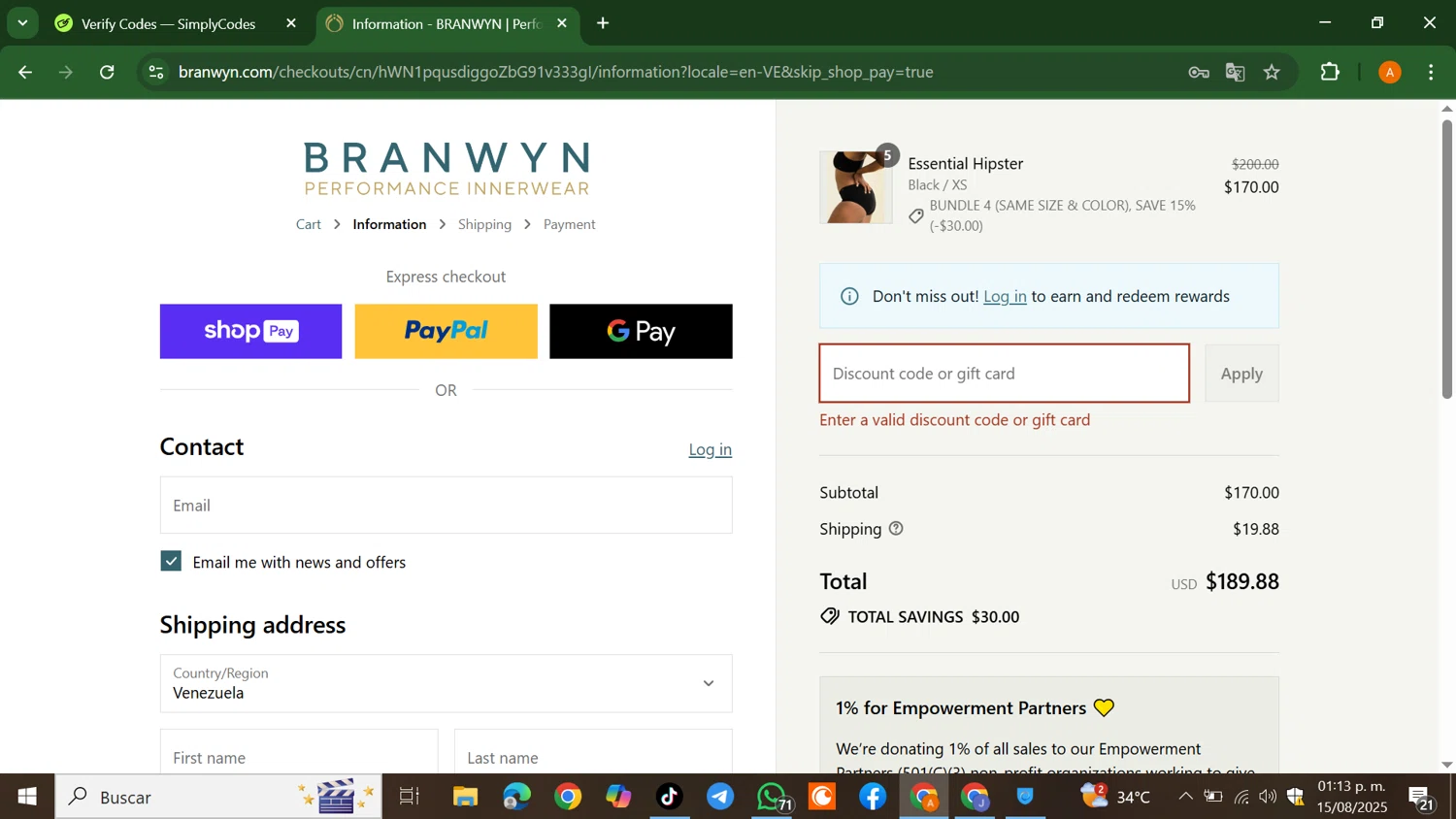Open Facebook from the taskbar
The height and width of the screenshot is (819, 1456).
tap(873, 797)
